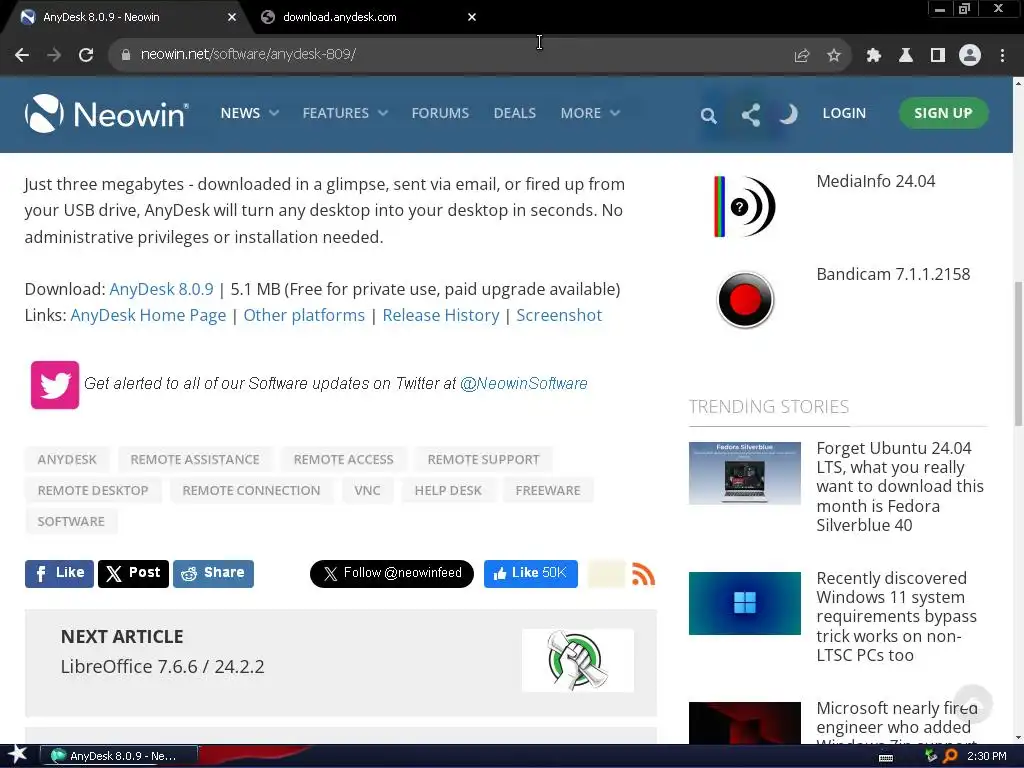Select the HELP DESK tag
The height and width of the screenshot is (768, 1024).
448,490
